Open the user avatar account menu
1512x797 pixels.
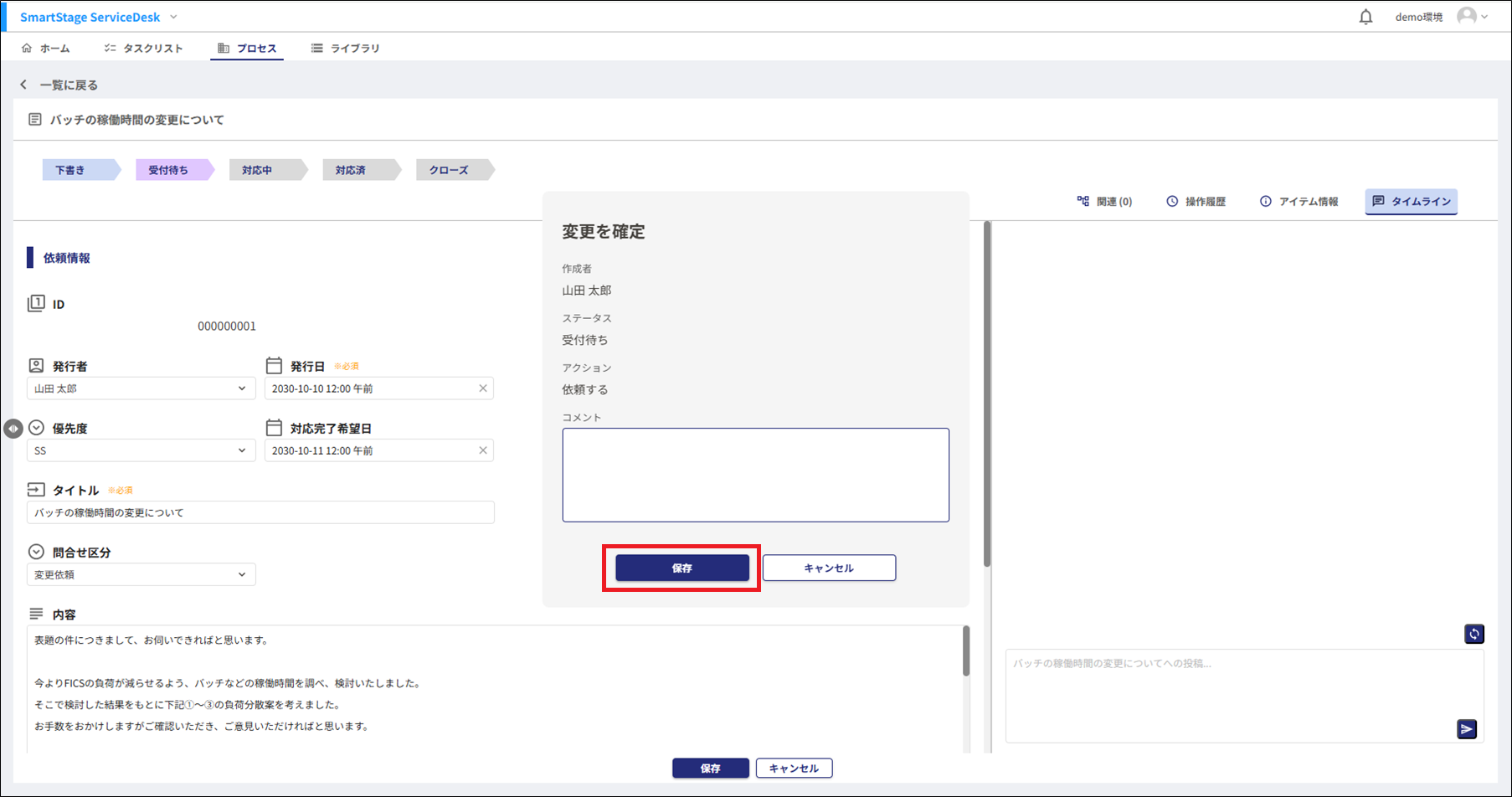pos(1472,17)
